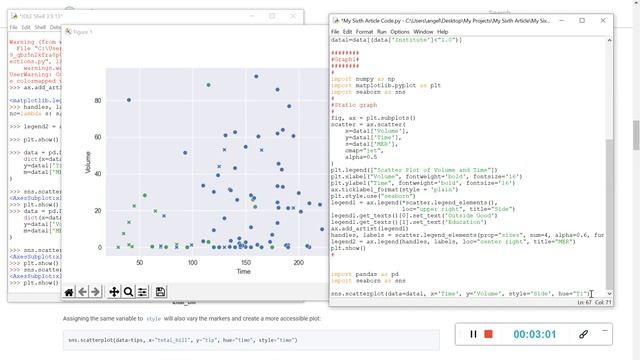
Task: Go back to previous plot view
Action: coord(82,292)
